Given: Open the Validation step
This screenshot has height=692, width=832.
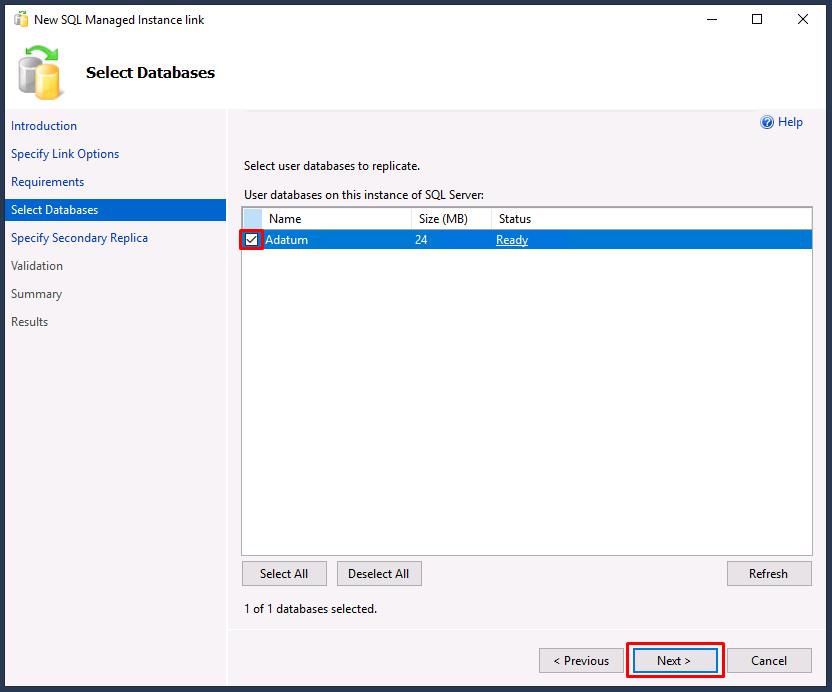Looking at the screenshot, I should pyautogui.click(x=37, y=266).
